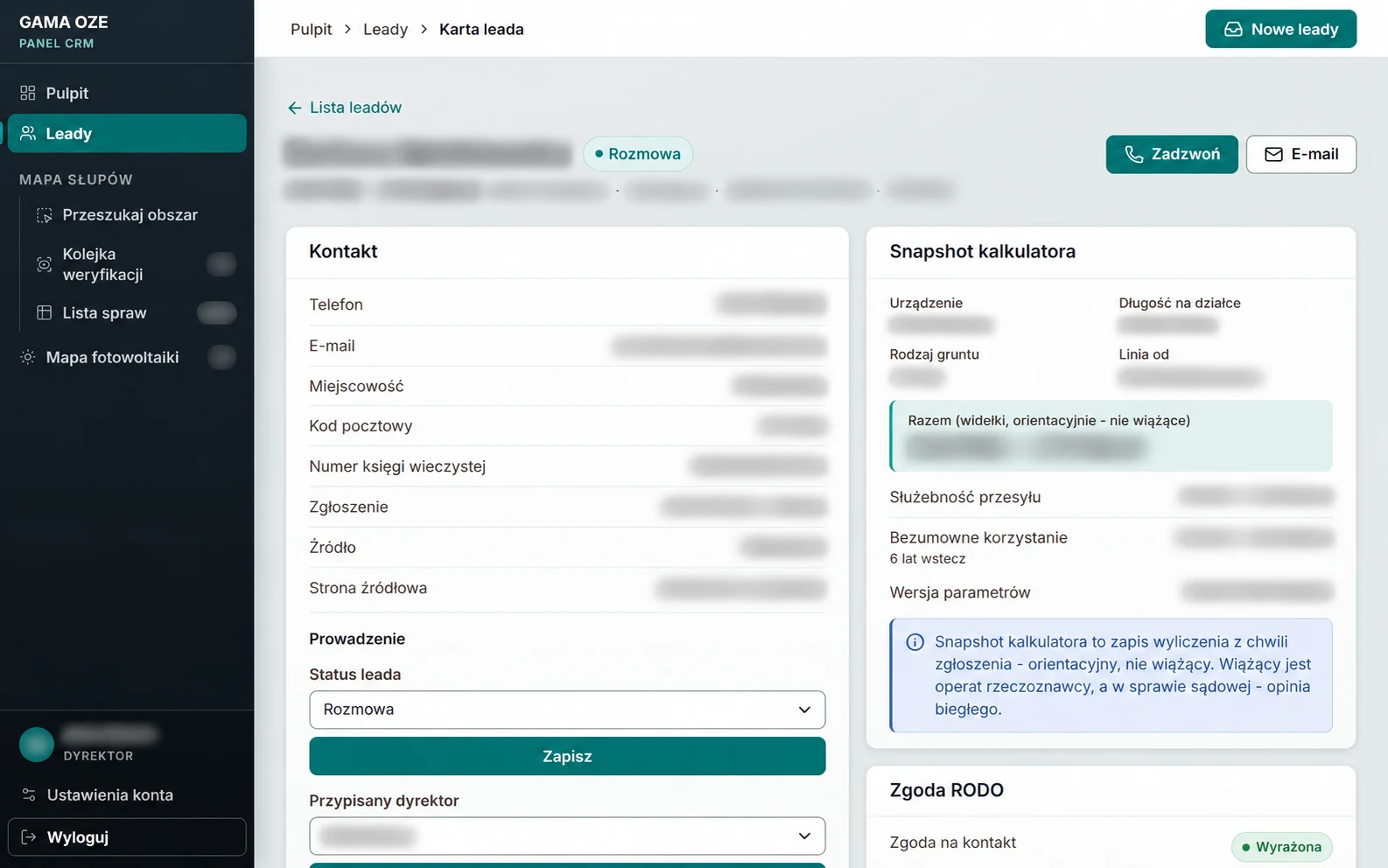Open Pulpit in the sidebar
The height and width of the screenshot is (868, 1388).
click(x=127, y=93)
